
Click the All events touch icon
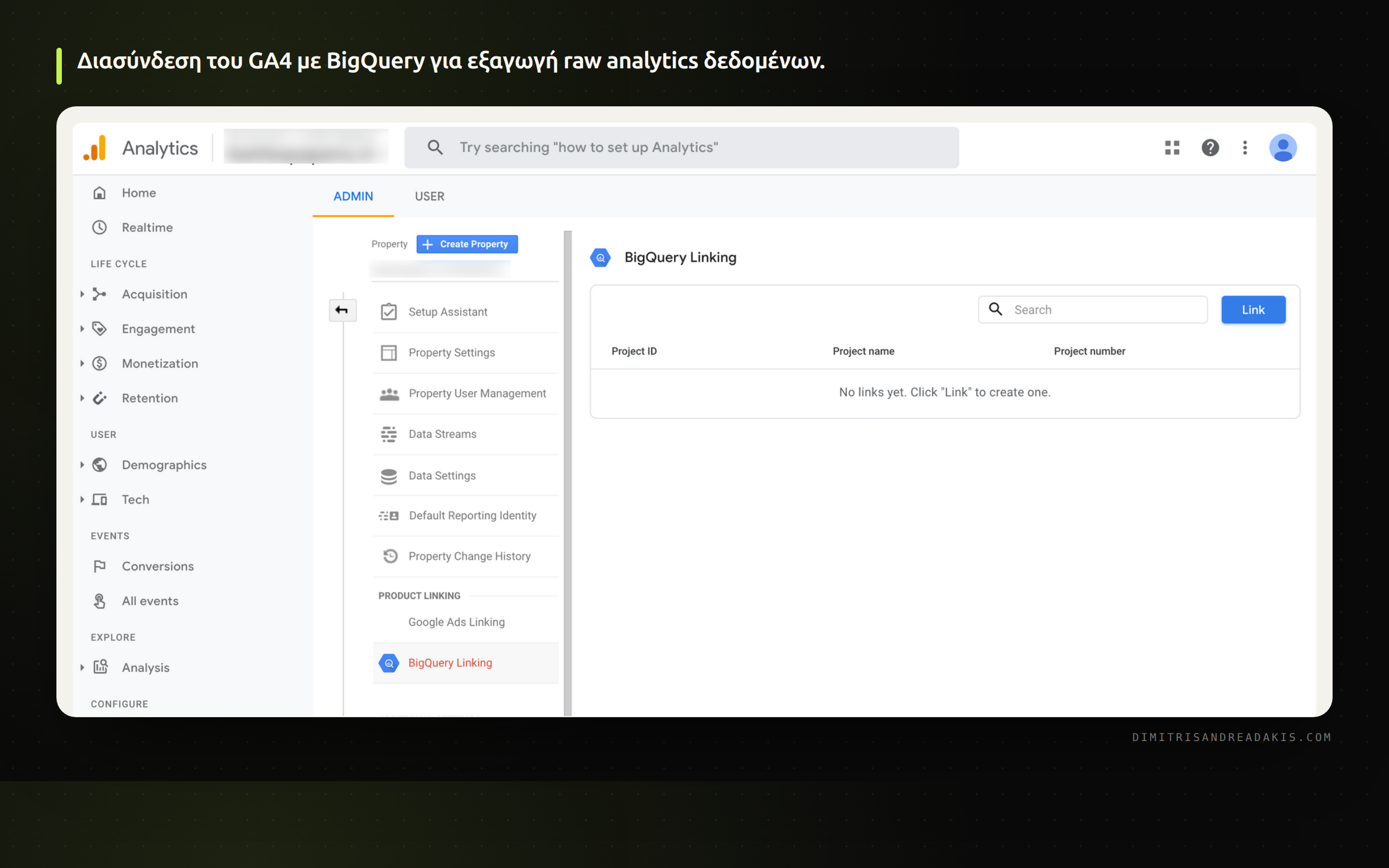(99, 601)
